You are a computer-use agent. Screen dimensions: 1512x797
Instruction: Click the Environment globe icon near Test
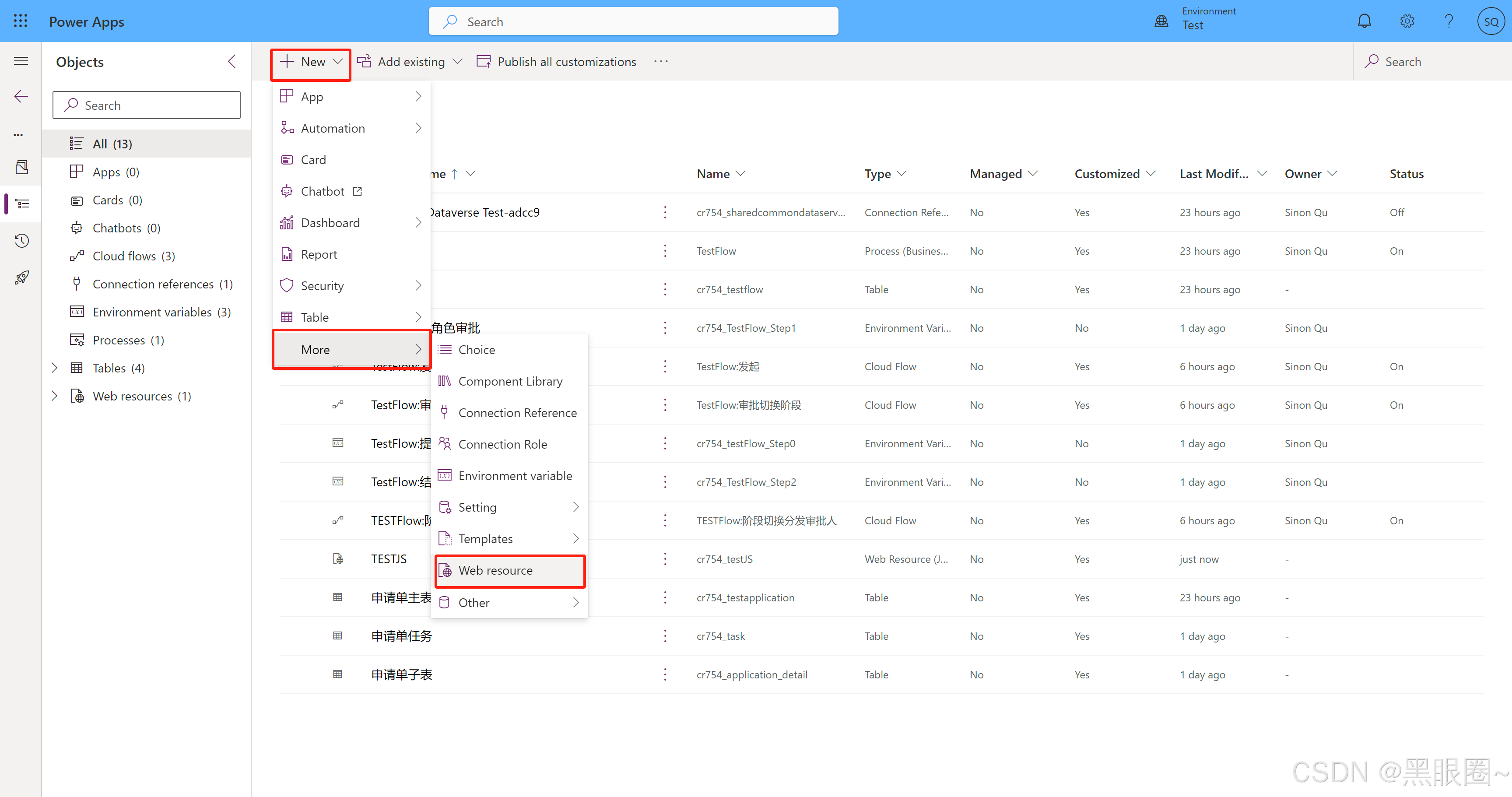[x=1161, y=21]
